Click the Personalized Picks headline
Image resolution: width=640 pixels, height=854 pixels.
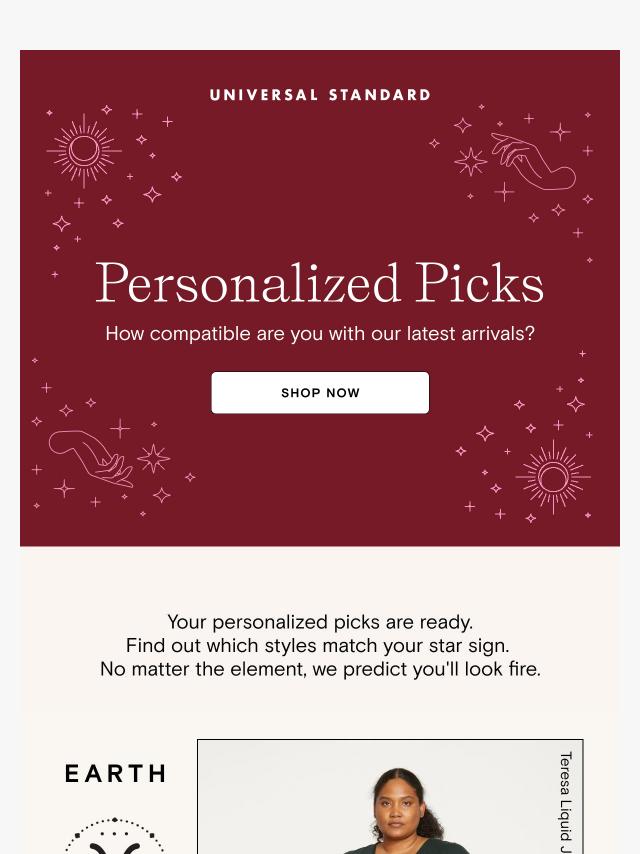coord(320,282)
